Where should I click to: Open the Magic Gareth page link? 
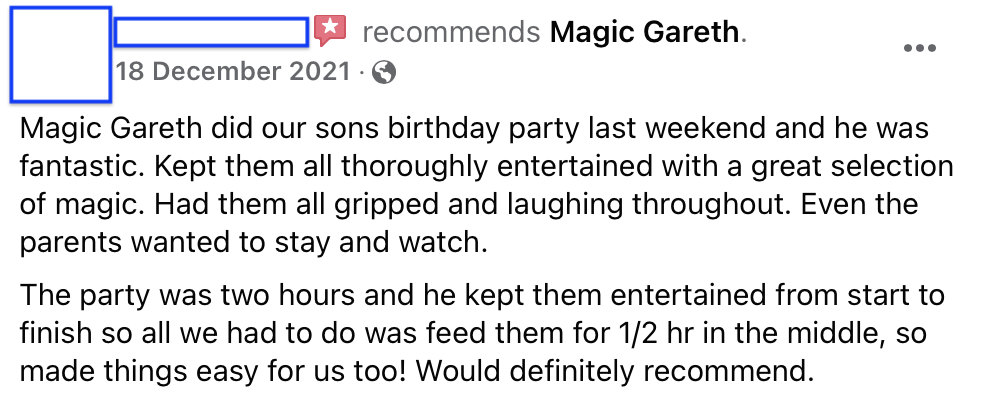coord(644,32)
